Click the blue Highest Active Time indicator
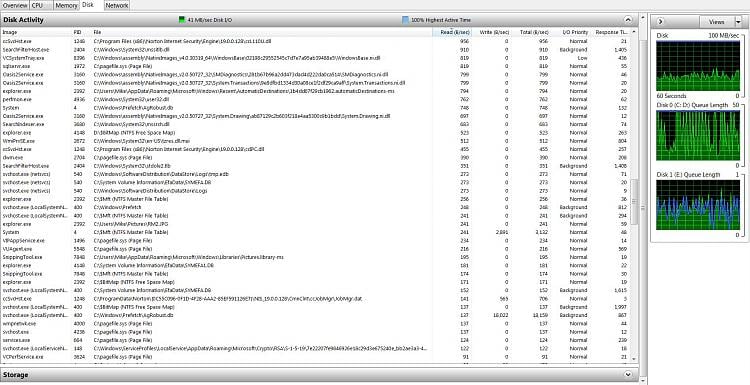Viewport: 750px width, 385px height. 405,20
